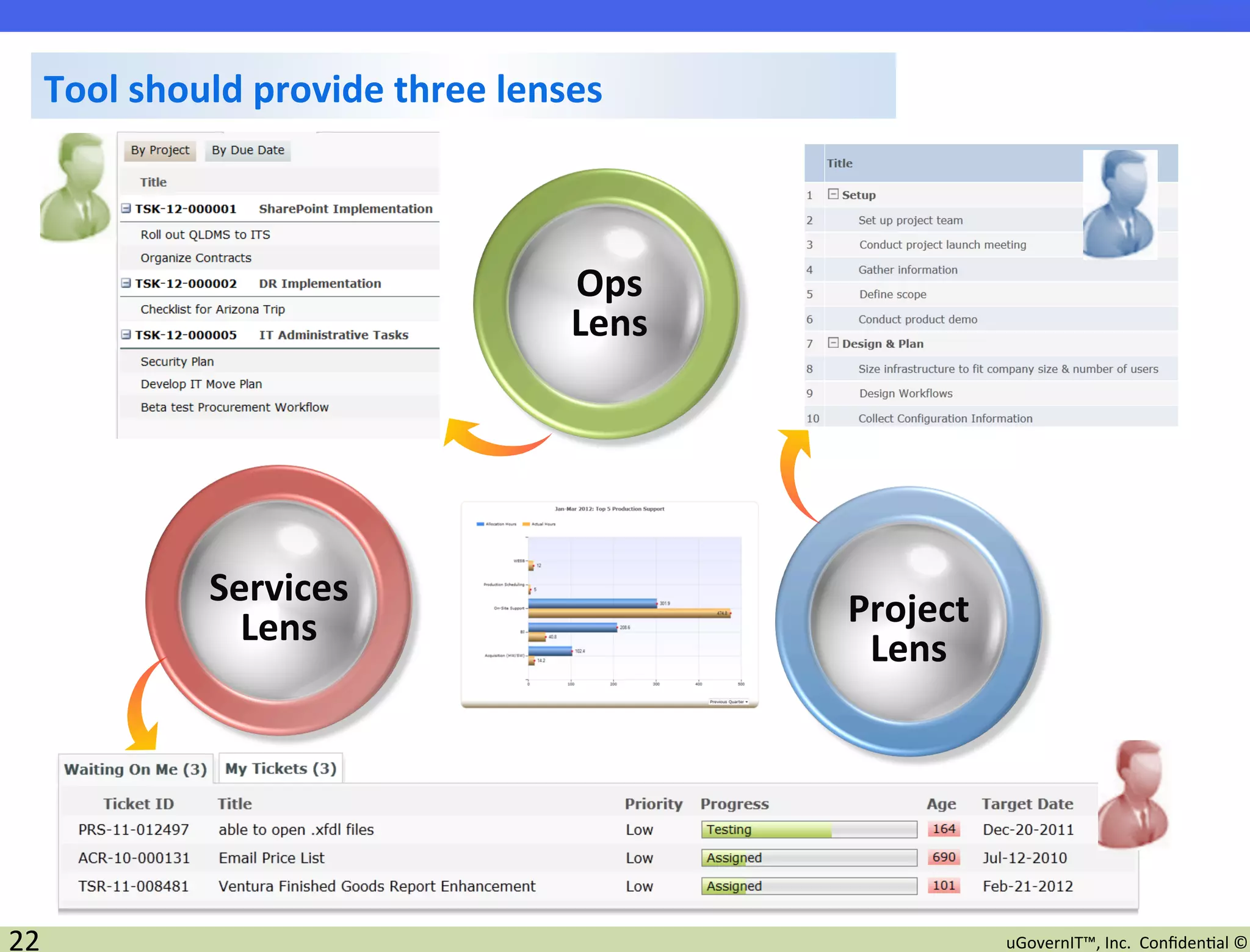
Task: Click the age value 690
Action: [x=944, y=857]
